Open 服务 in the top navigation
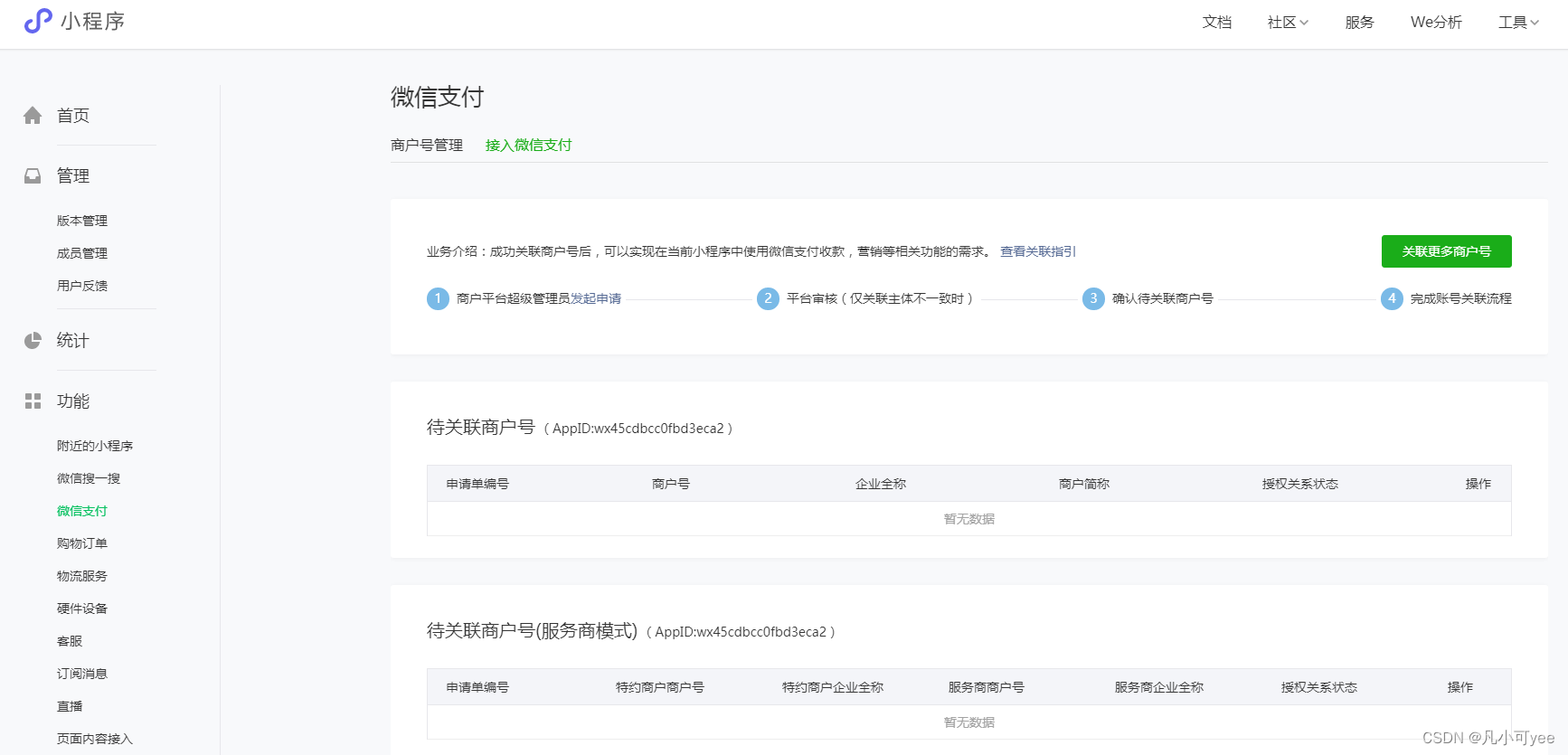Viewport: 1568px width, 755px height. pos(1359,23)
